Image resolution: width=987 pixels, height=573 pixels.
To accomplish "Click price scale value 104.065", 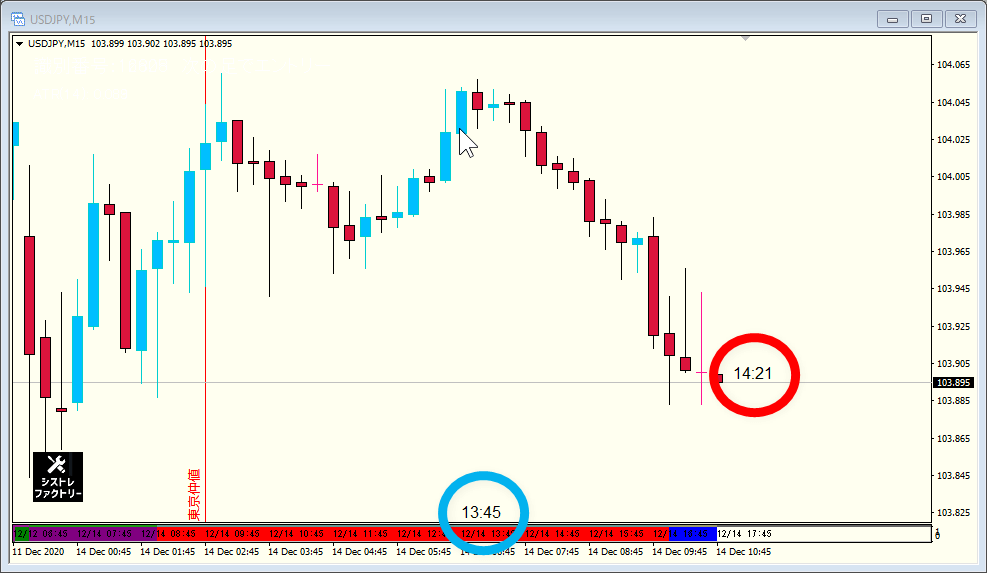I will tap(953, 65).
